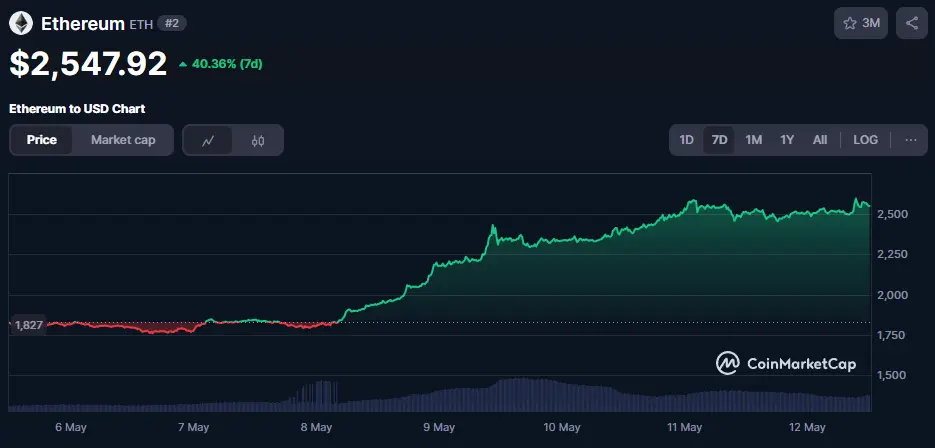Set chart range to 7D
This screenshot has height=448, width=935.
point(719,140)
